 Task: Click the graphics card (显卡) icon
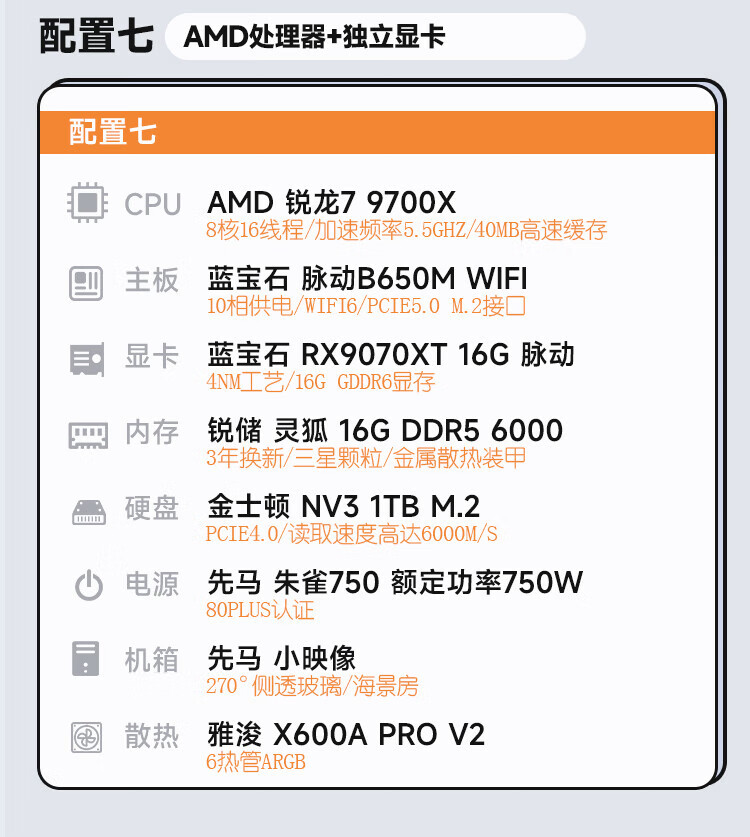click(x=87, y=357)
